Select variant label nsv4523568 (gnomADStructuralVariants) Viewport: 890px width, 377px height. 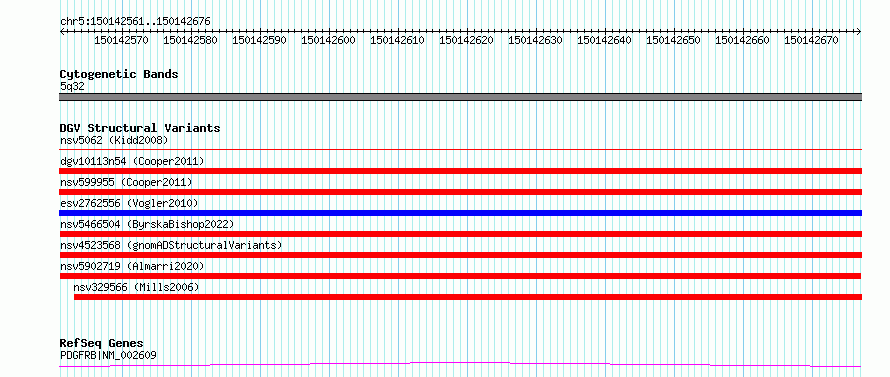point(171,245)
